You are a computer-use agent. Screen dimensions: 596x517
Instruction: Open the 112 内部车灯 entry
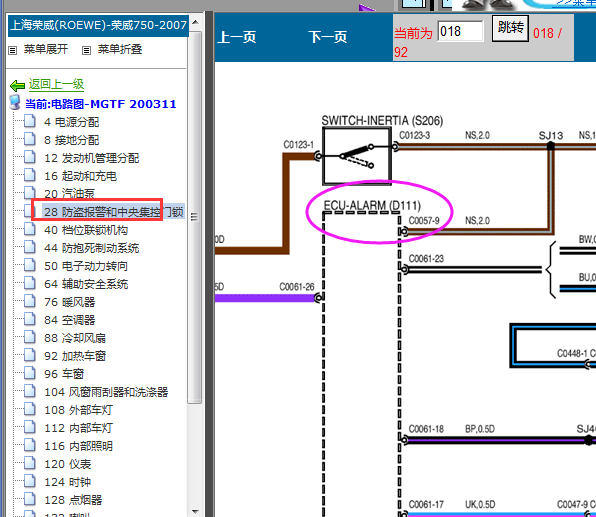[78, 428]
